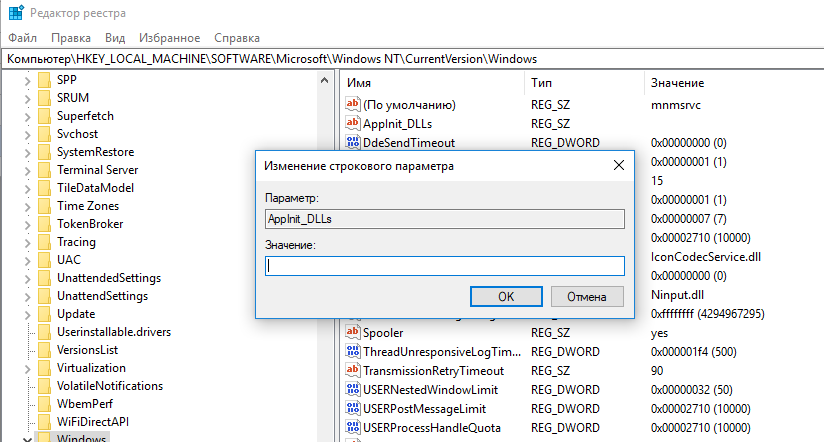Open the Файл menu
Viewport: 824px width, 442px height.
point(22,37)
